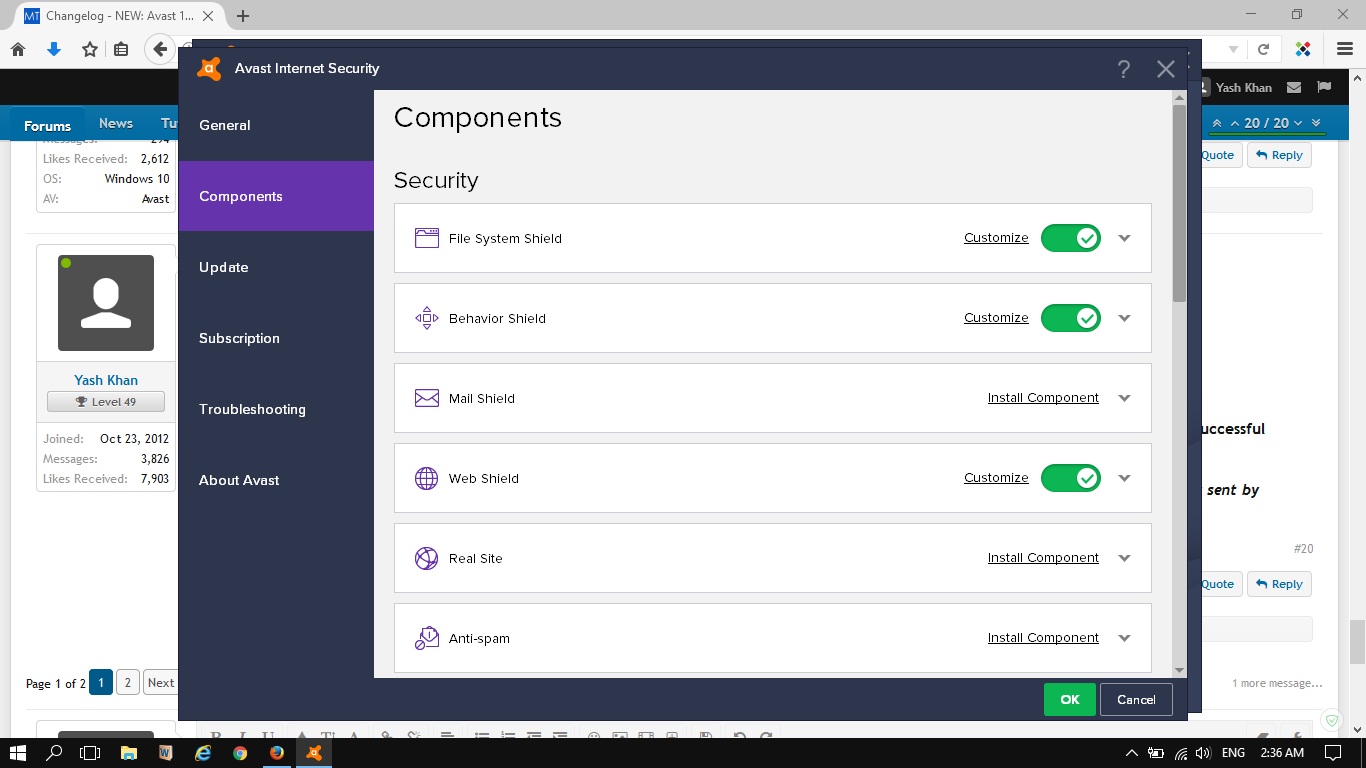
Task: Click the Avast scrollbar down arrow
Action: point(1179,670)
